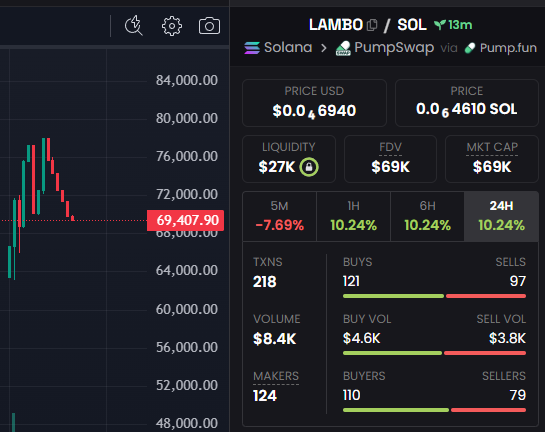Click the LAMBO token name

[336, 25]
